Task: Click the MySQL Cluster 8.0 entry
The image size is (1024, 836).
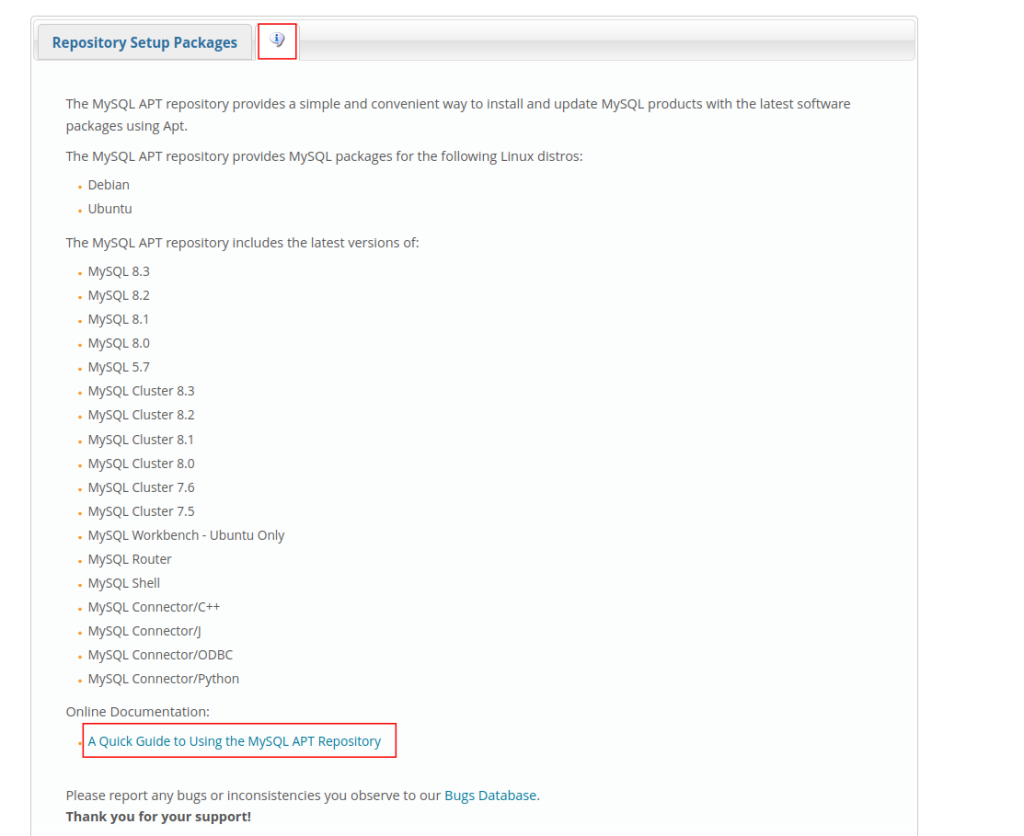Action: point(141,462)
